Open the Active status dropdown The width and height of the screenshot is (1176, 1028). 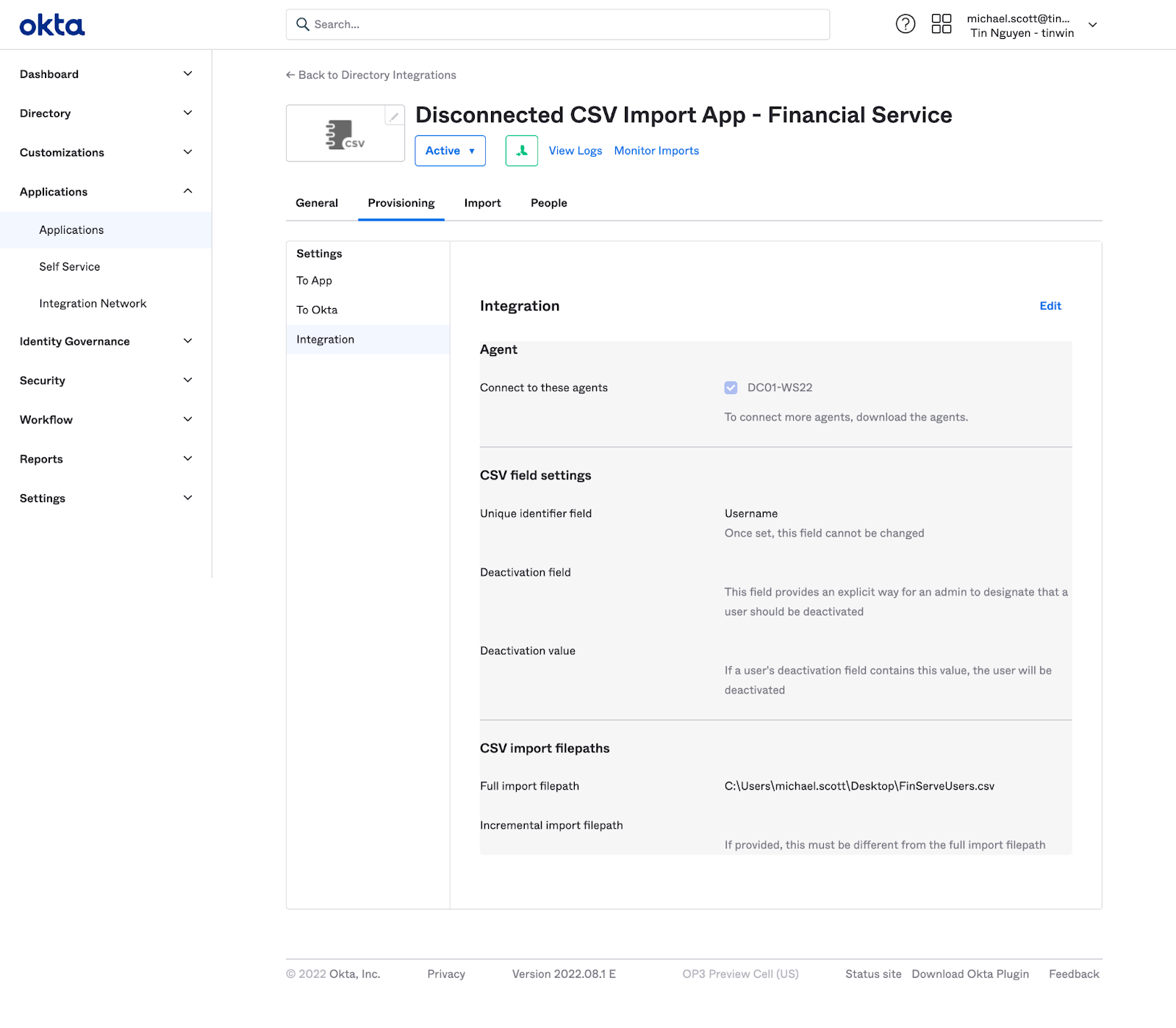point(450,151)
